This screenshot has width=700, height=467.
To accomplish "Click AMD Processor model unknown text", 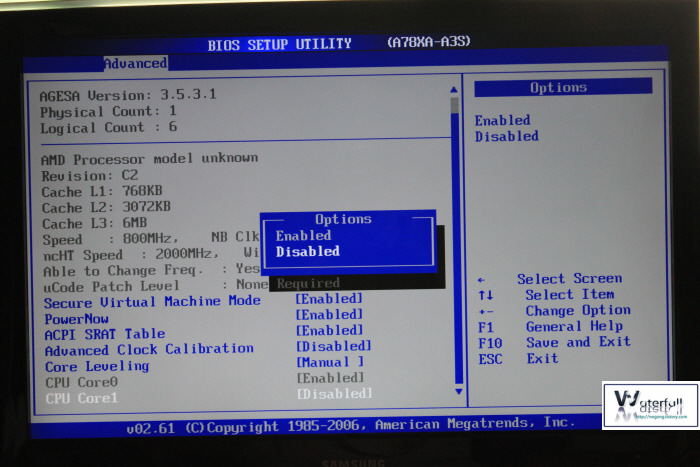I will [x=150, y=159].
